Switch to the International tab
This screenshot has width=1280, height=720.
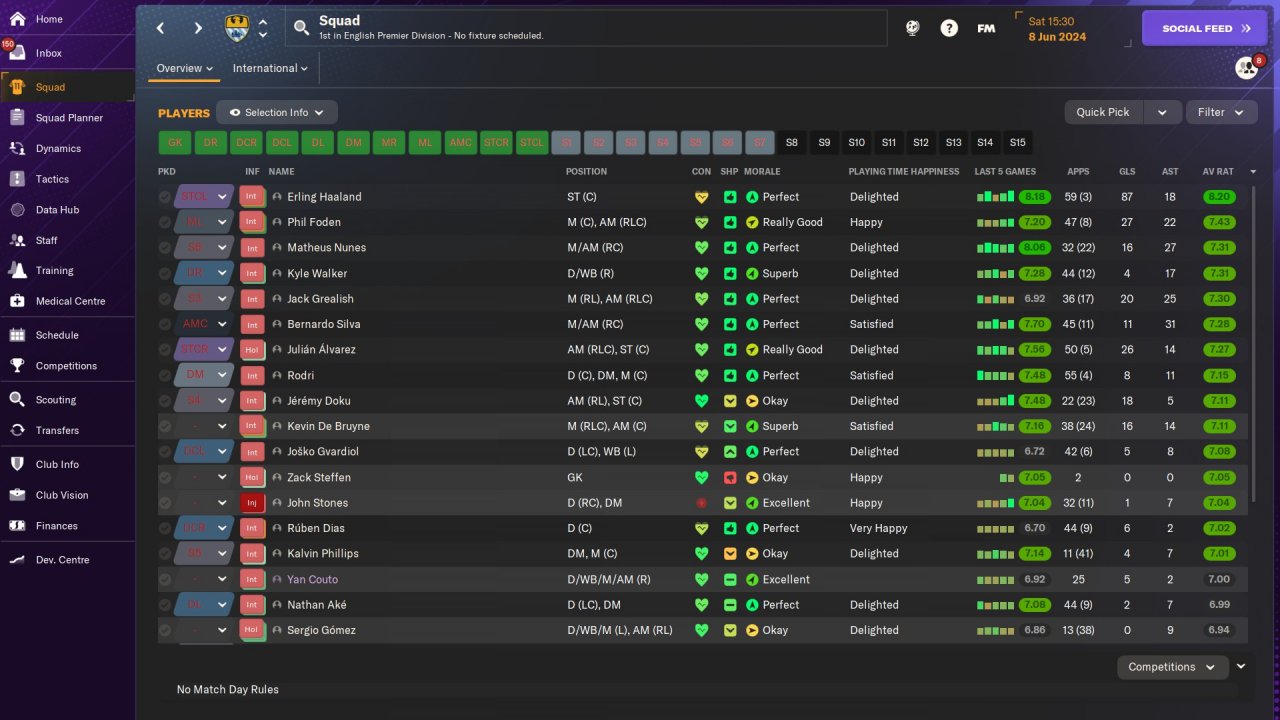click(270, 68)
